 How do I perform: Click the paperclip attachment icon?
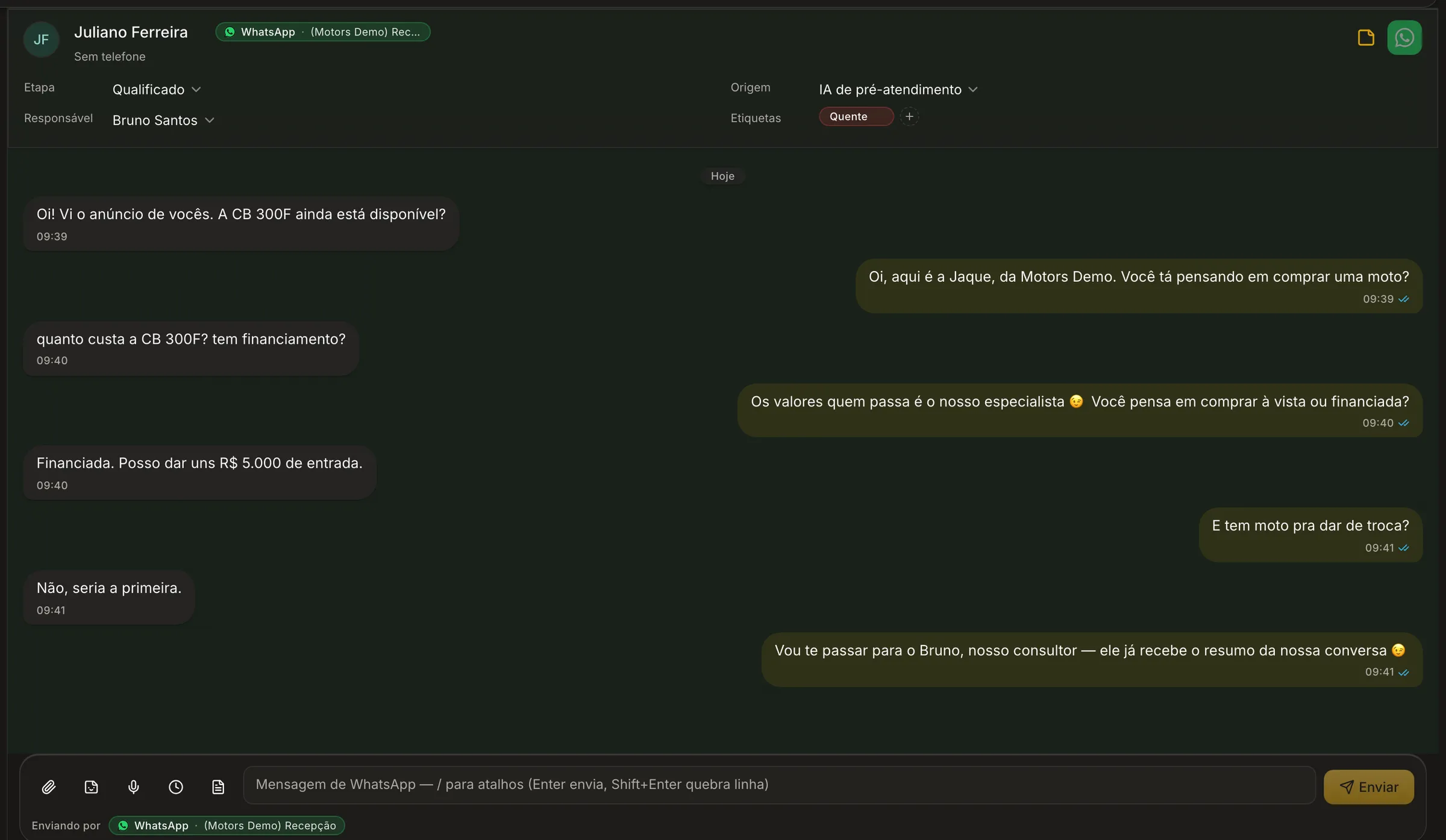[49, 786]
